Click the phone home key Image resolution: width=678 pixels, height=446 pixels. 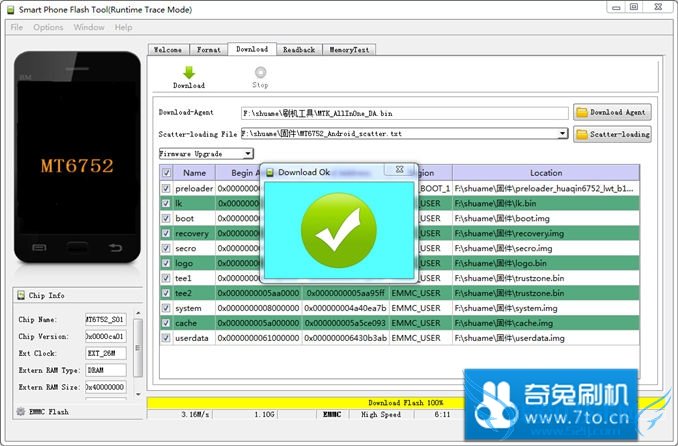pyautogui.click(x=77, y=247)
